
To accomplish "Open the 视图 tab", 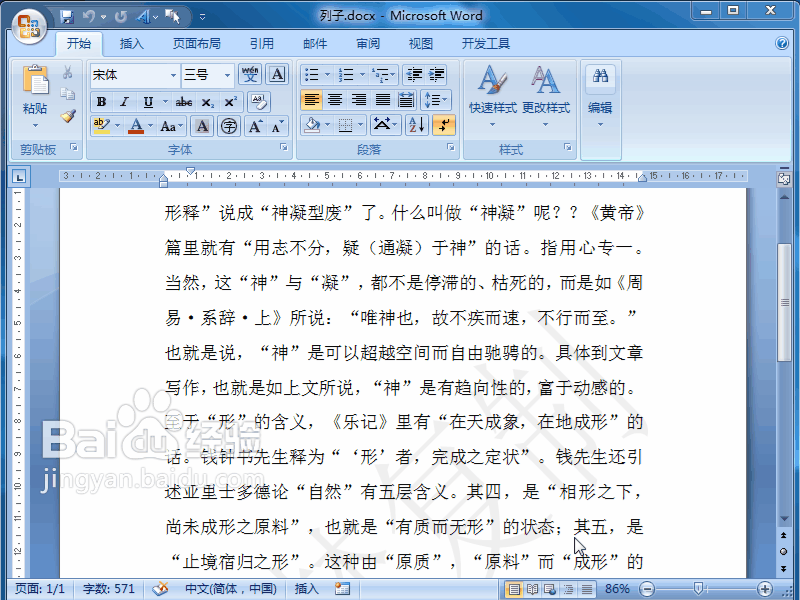I will (421, 44).
